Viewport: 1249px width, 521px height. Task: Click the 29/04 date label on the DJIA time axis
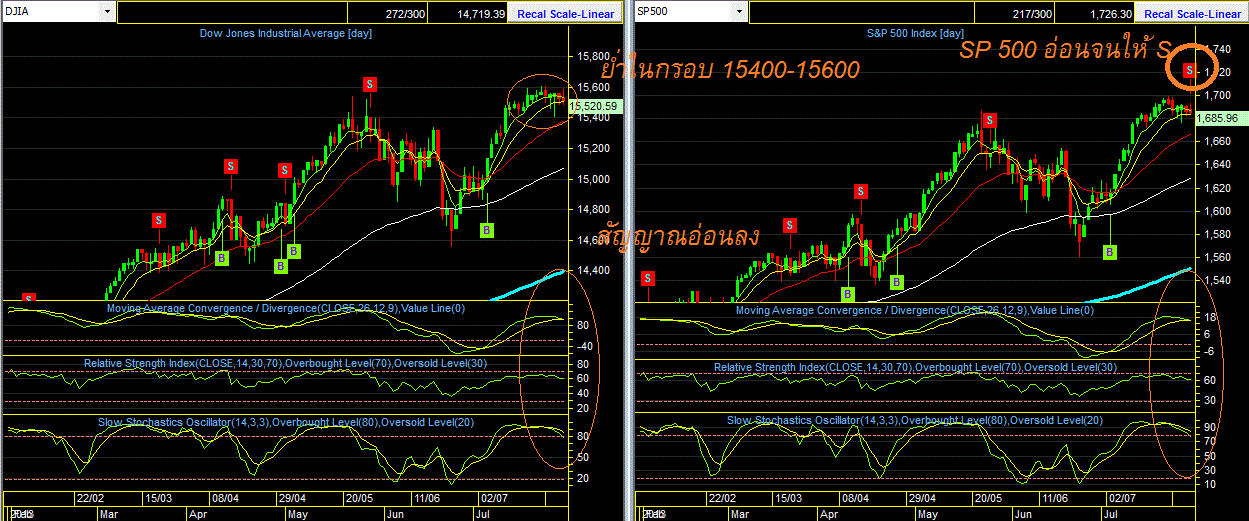pos(291,496)
